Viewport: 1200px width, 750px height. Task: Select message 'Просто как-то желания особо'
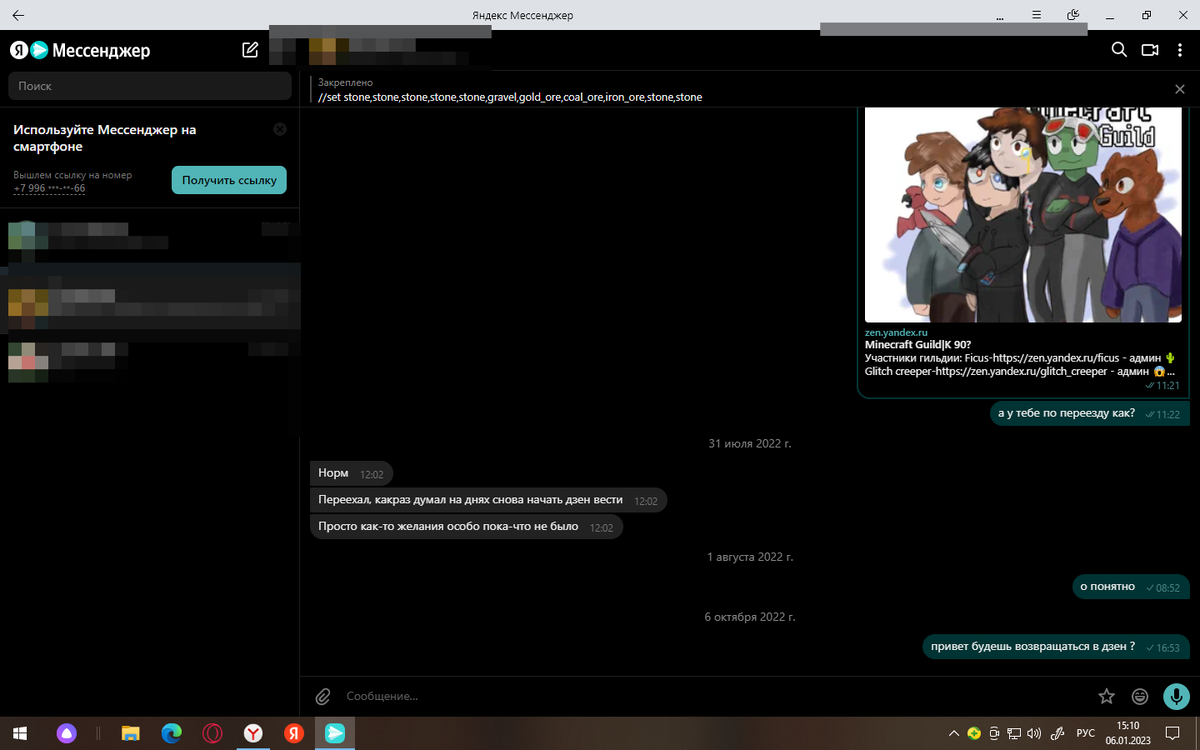point(466,527)
